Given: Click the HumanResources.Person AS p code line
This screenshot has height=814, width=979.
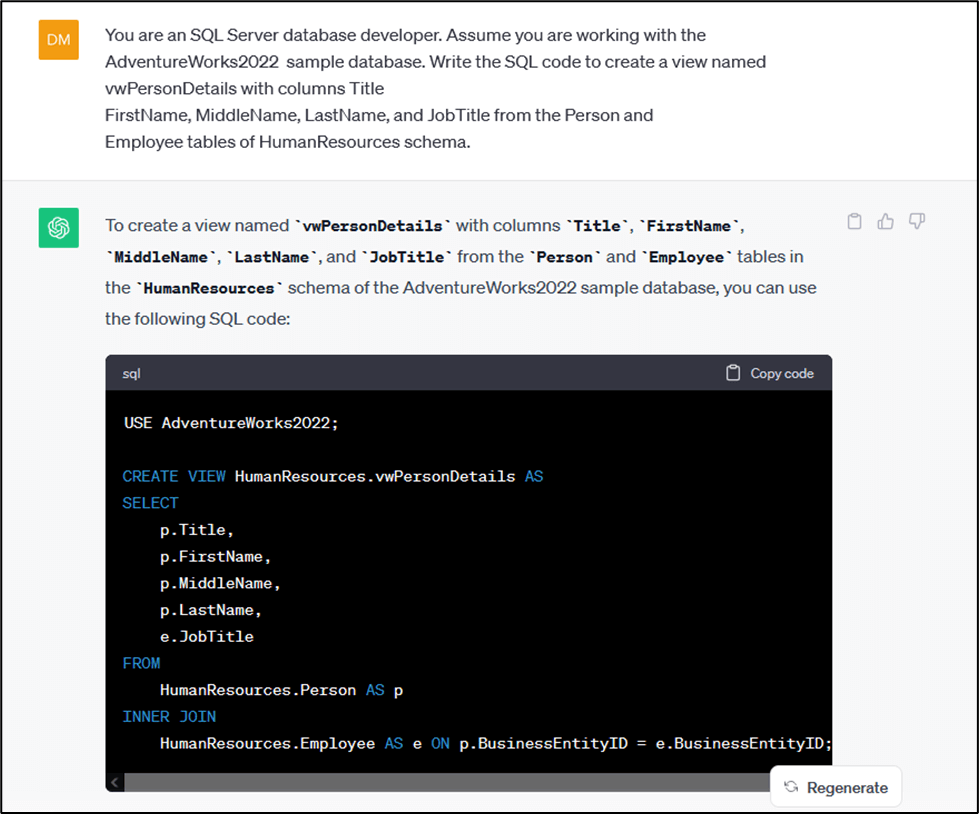Looking at the screenshot, I should coord(281,690).
